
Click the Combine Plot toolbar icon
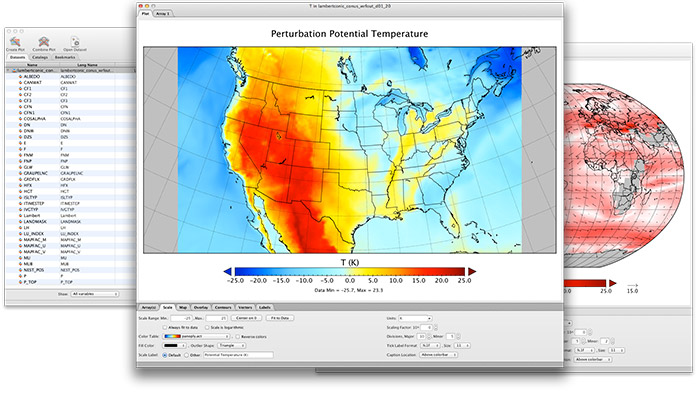coord(43,42)
